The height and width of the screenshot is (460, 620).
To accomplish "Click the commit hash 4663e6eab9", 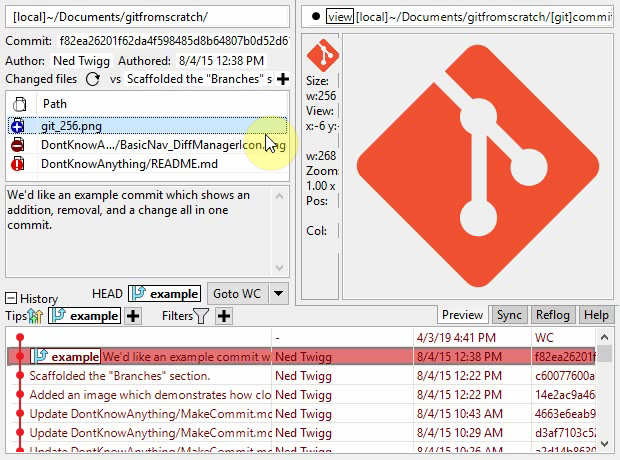I will coord(564,413).
